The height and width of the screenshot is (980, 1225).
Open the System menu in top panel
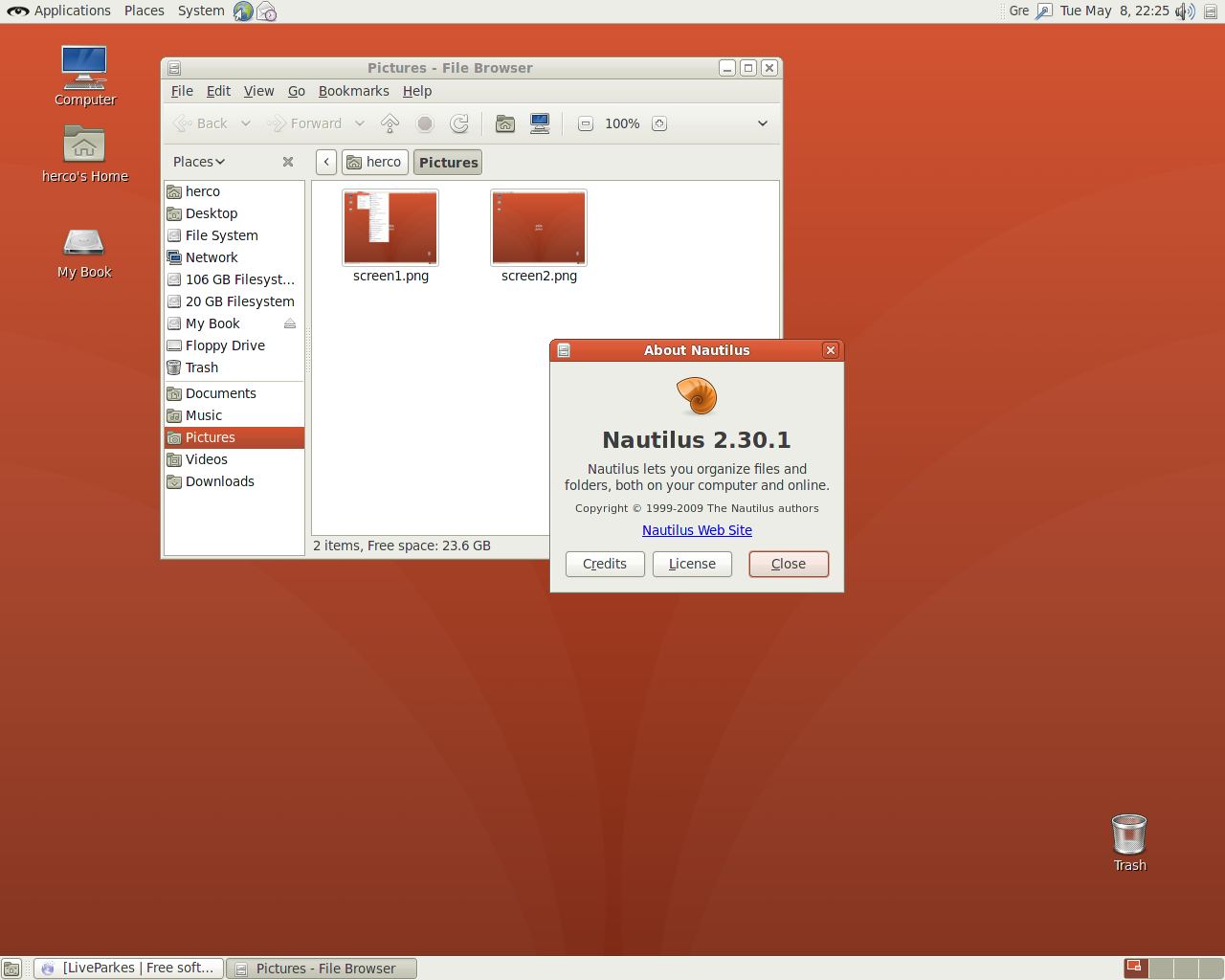pyautogui.click(x=201, y=11)
